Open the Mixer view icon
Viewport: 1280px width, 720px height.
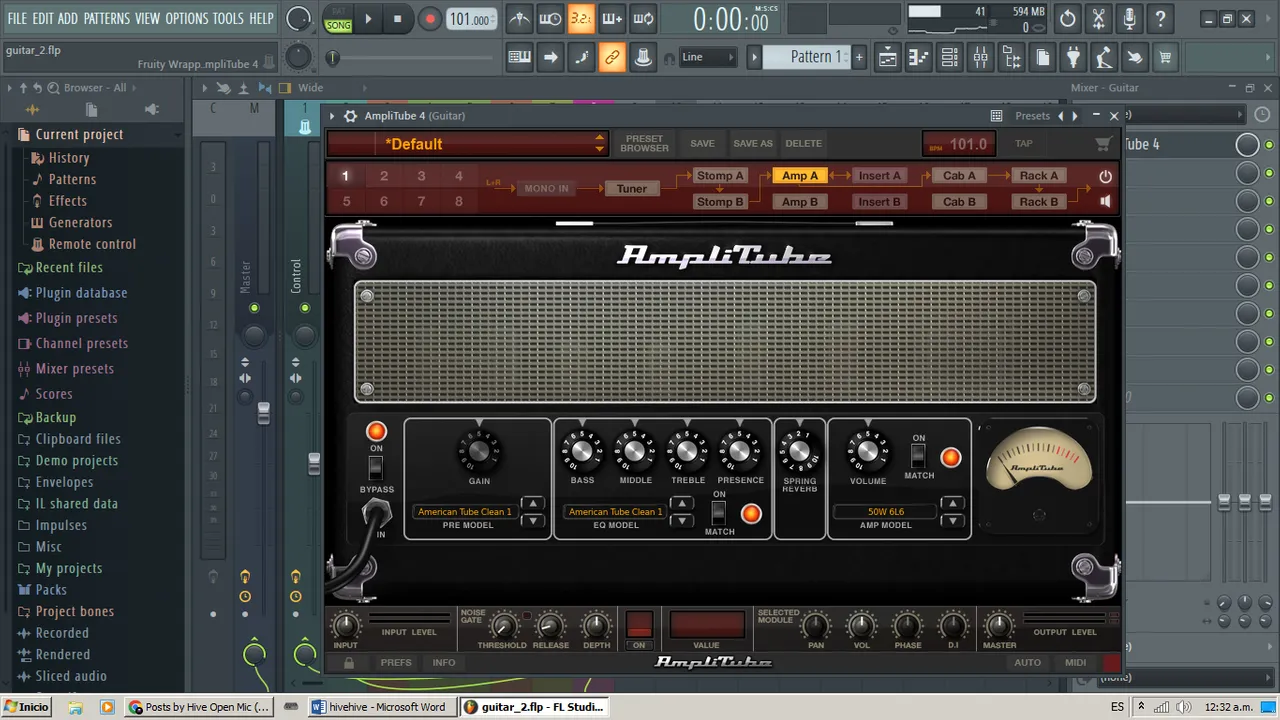981,58
